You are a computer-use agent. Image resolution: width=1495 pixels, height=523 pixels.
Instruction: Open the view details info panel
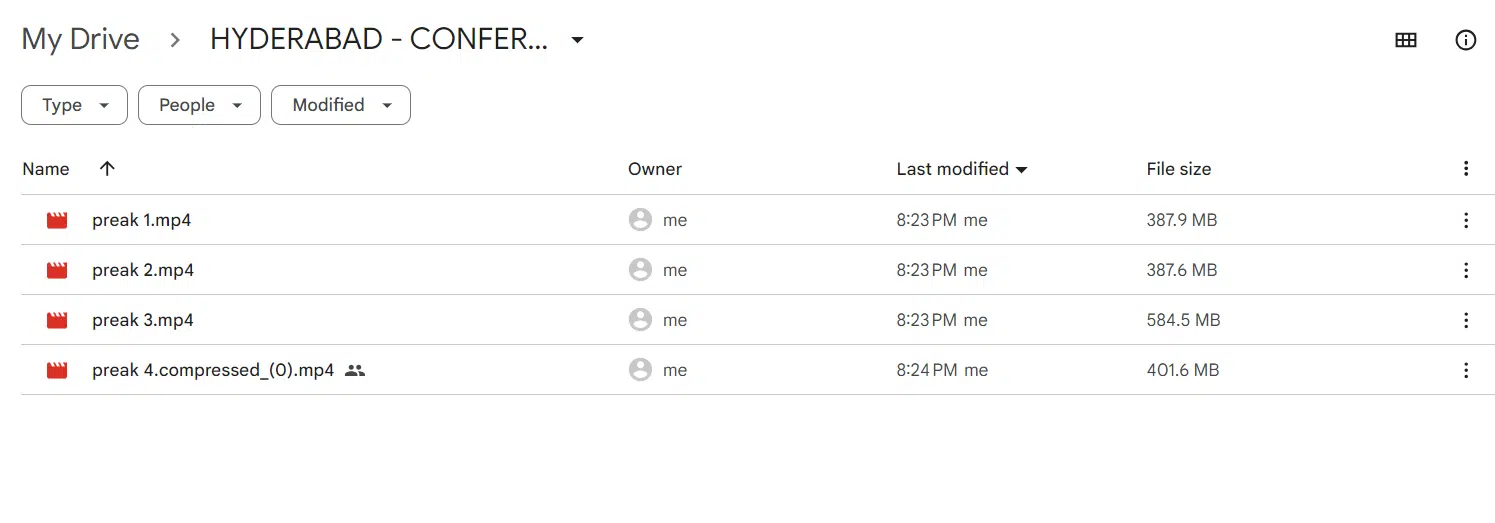(x=1465, y=40)
